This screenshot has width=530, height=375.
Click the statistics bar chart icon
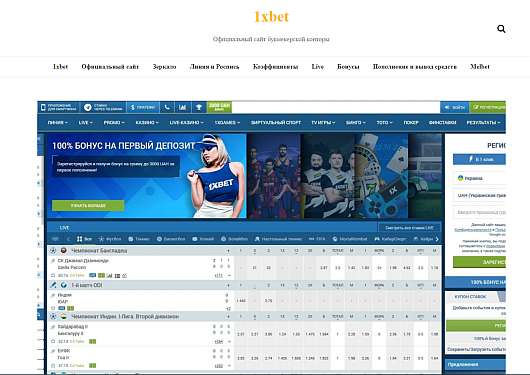183,107
